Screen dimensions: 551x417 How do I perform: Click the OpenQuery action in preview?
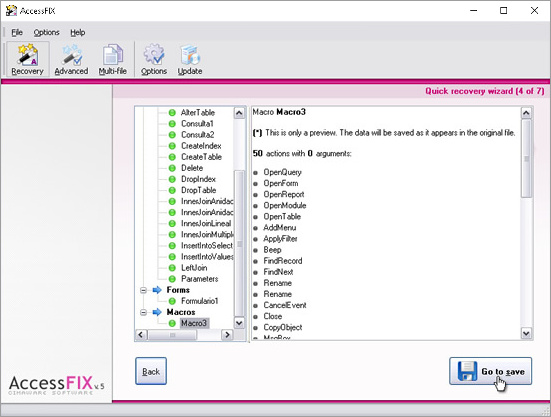[x=283, y=172]
